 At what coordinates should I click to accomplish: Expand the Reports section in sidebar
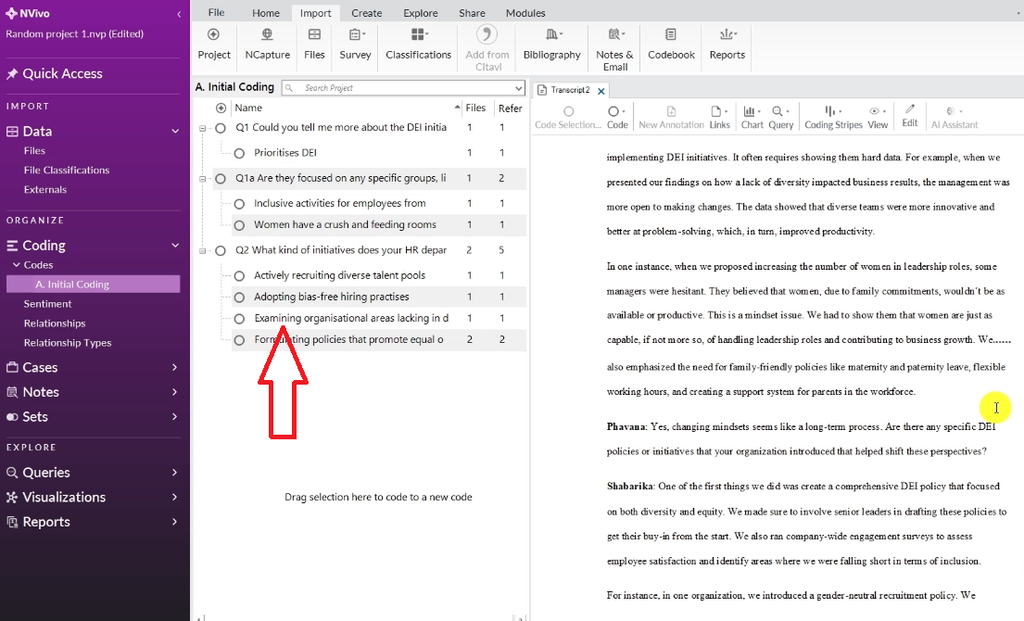point(174,522)
